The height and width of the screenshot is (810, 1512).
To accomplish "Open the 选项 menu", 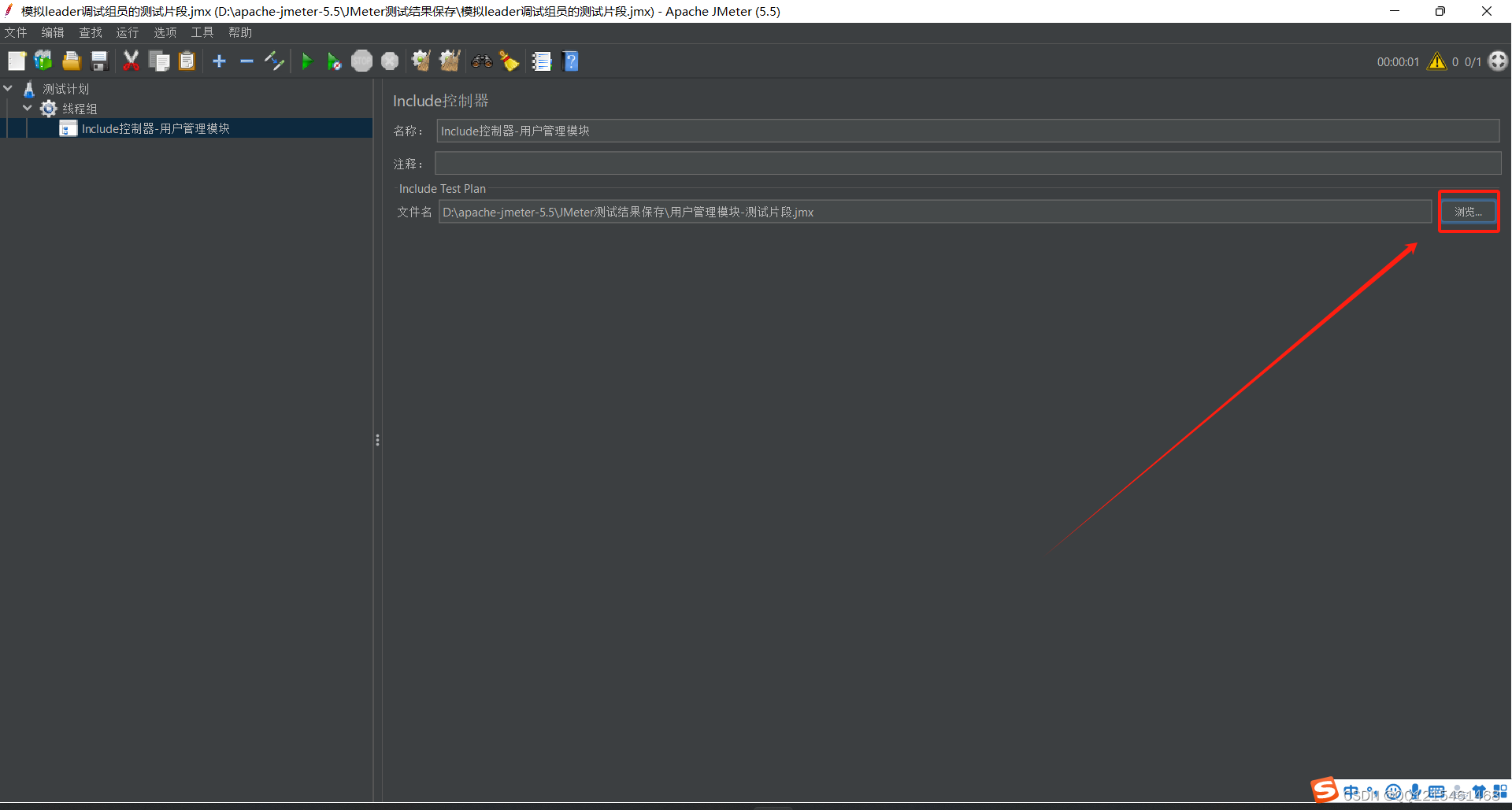I will [165, 32].
